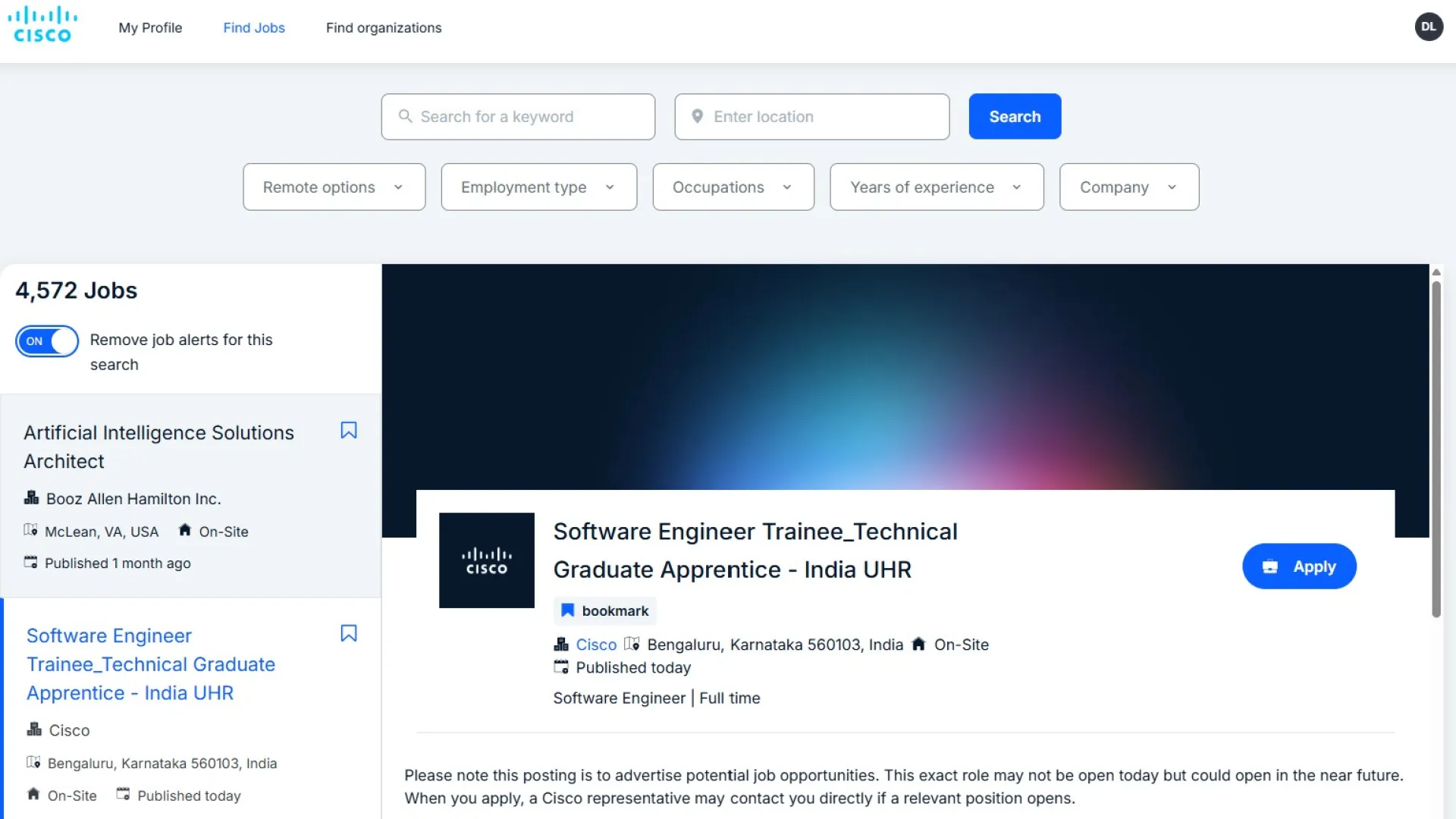Click the job details vertical scrollbar

(1436, 449)
